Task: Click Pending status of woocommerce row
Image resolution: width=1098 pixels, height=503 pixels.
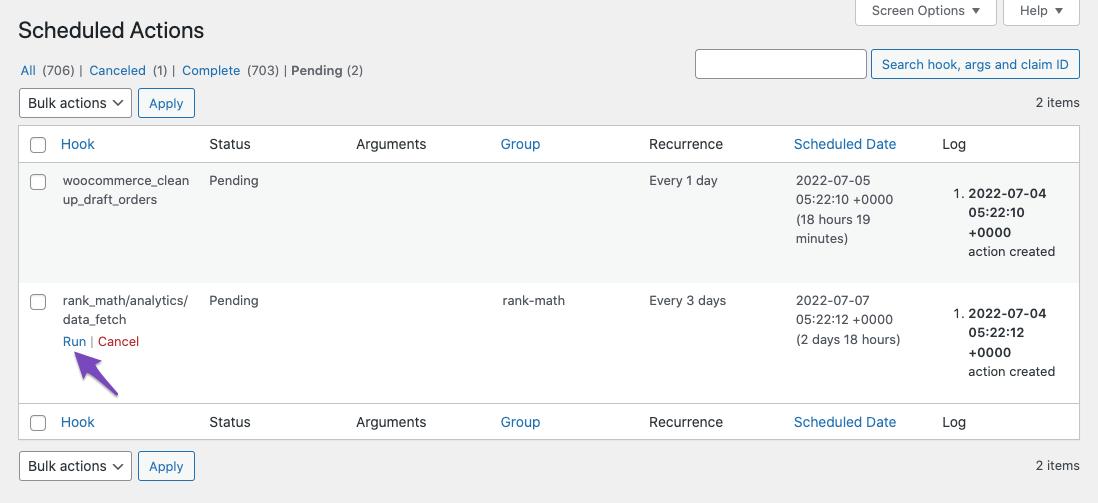Action: coord(234,181)
